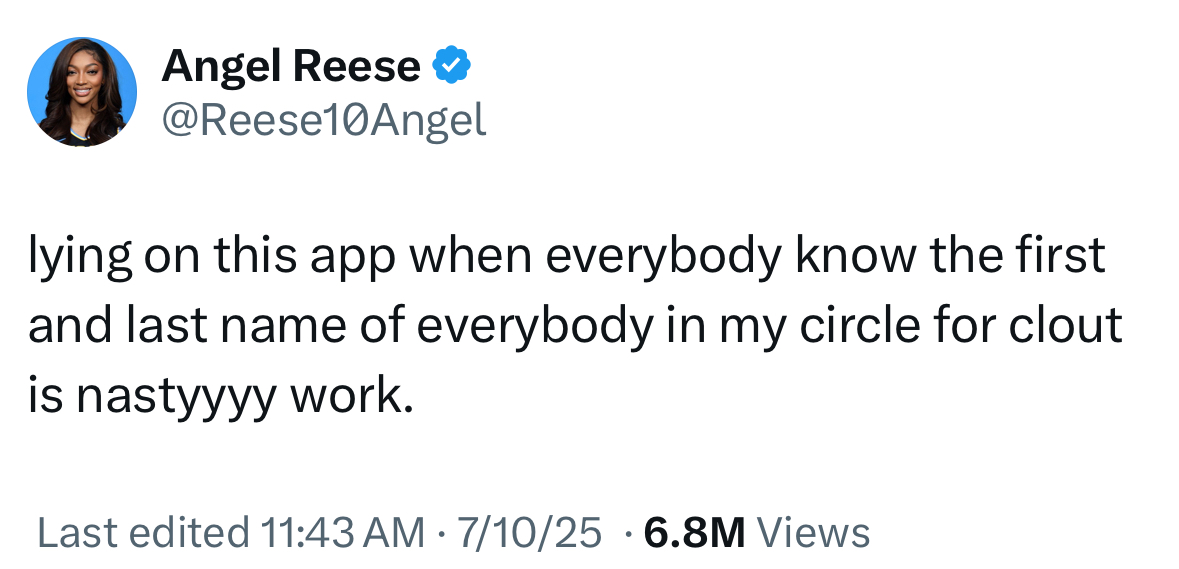1179x569 pixels.
Task: Open Angel Reese's profile picture
Action: [x=82, y=92]
